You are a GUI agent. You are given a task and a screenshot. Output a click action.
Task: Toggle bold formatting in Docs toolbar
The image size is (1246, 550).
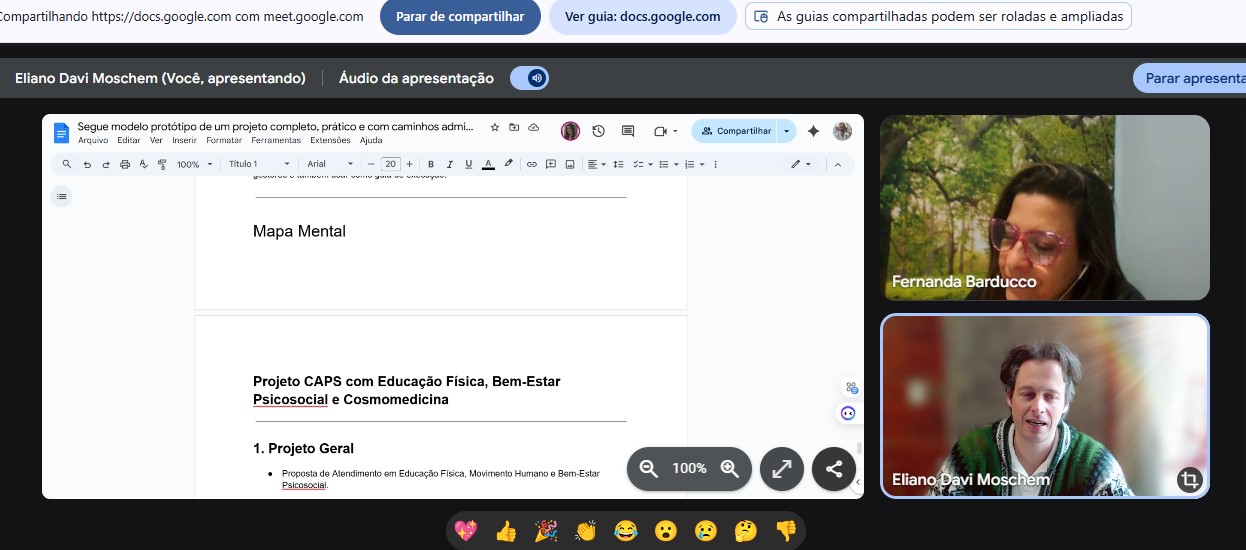coord(431,164)
